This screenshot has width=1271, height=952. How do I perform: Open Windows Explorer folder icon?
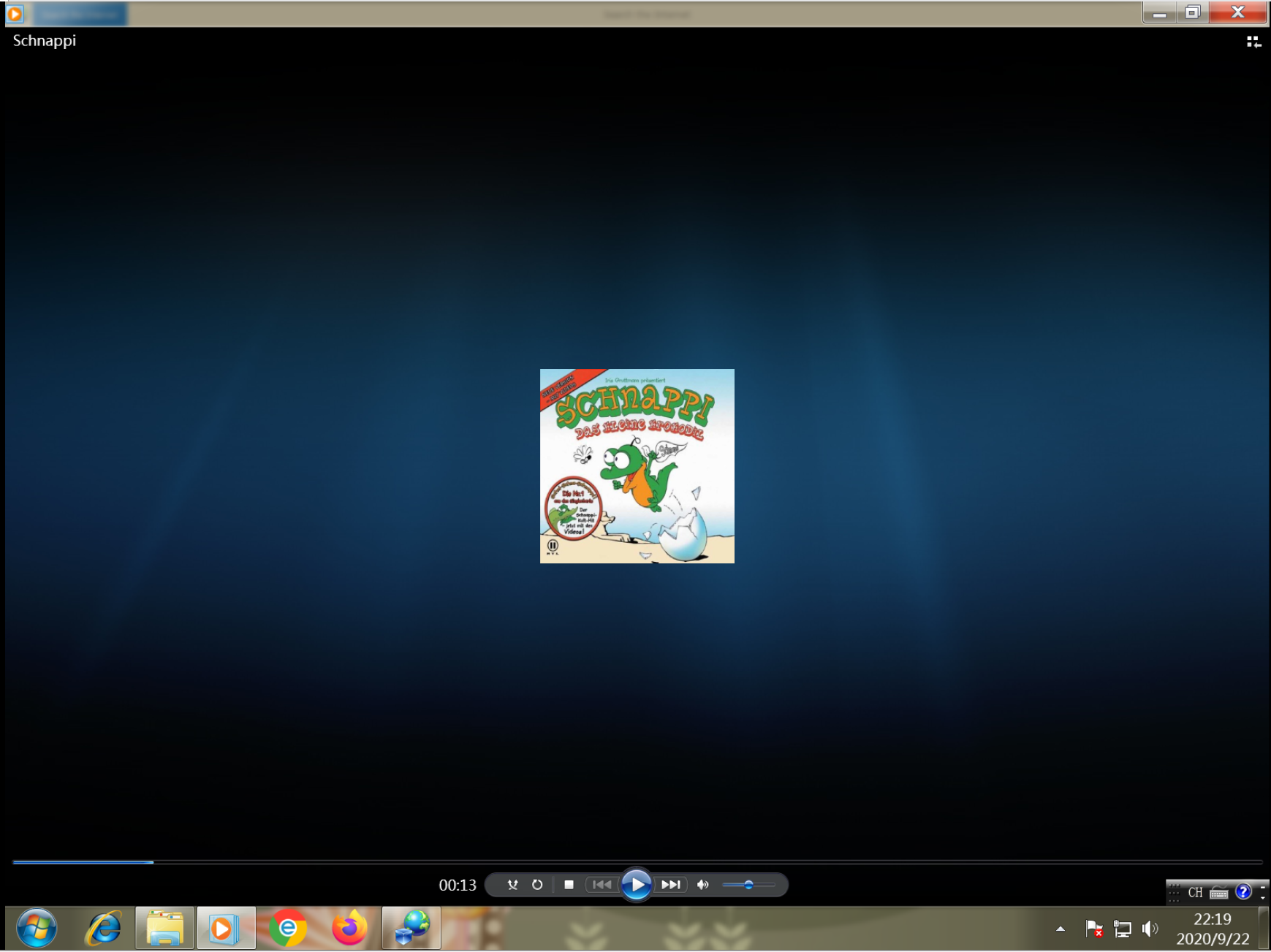pyautogui.click(x=165, y=929)
